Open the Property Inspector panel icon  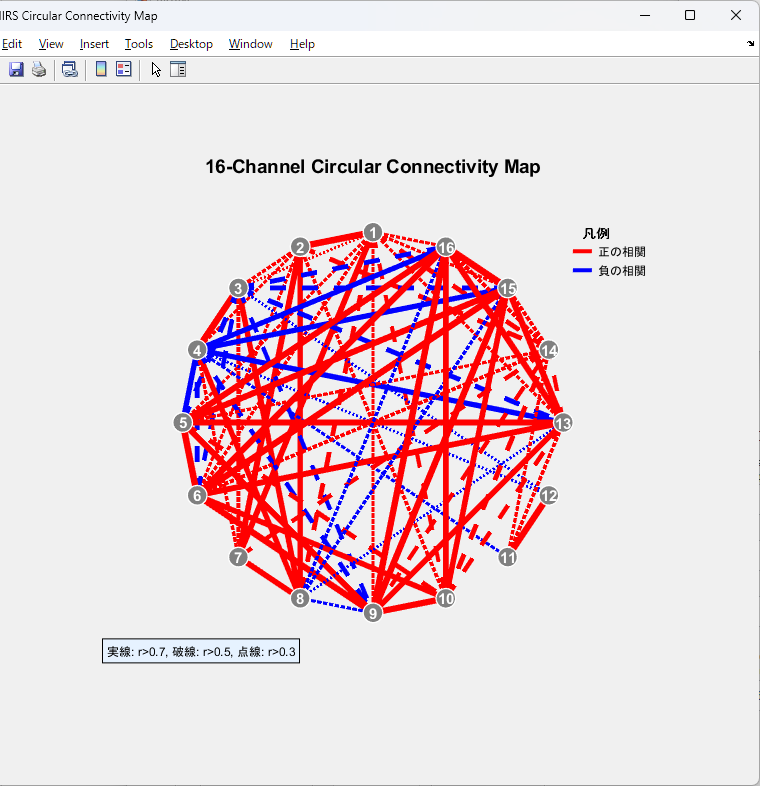[x=178, y=69]
